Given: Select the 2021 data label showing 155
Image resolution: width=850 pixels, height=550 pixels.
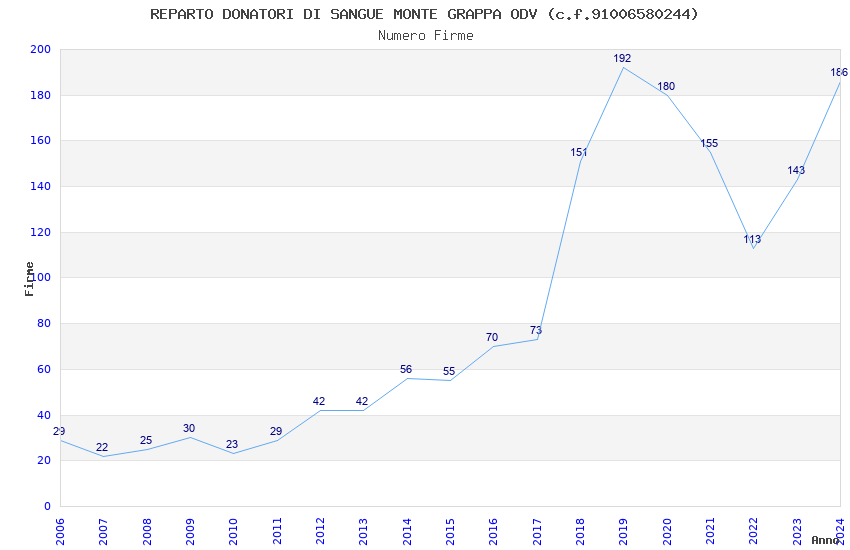Looking at the screenshot, I should click(x=709, y=143).
